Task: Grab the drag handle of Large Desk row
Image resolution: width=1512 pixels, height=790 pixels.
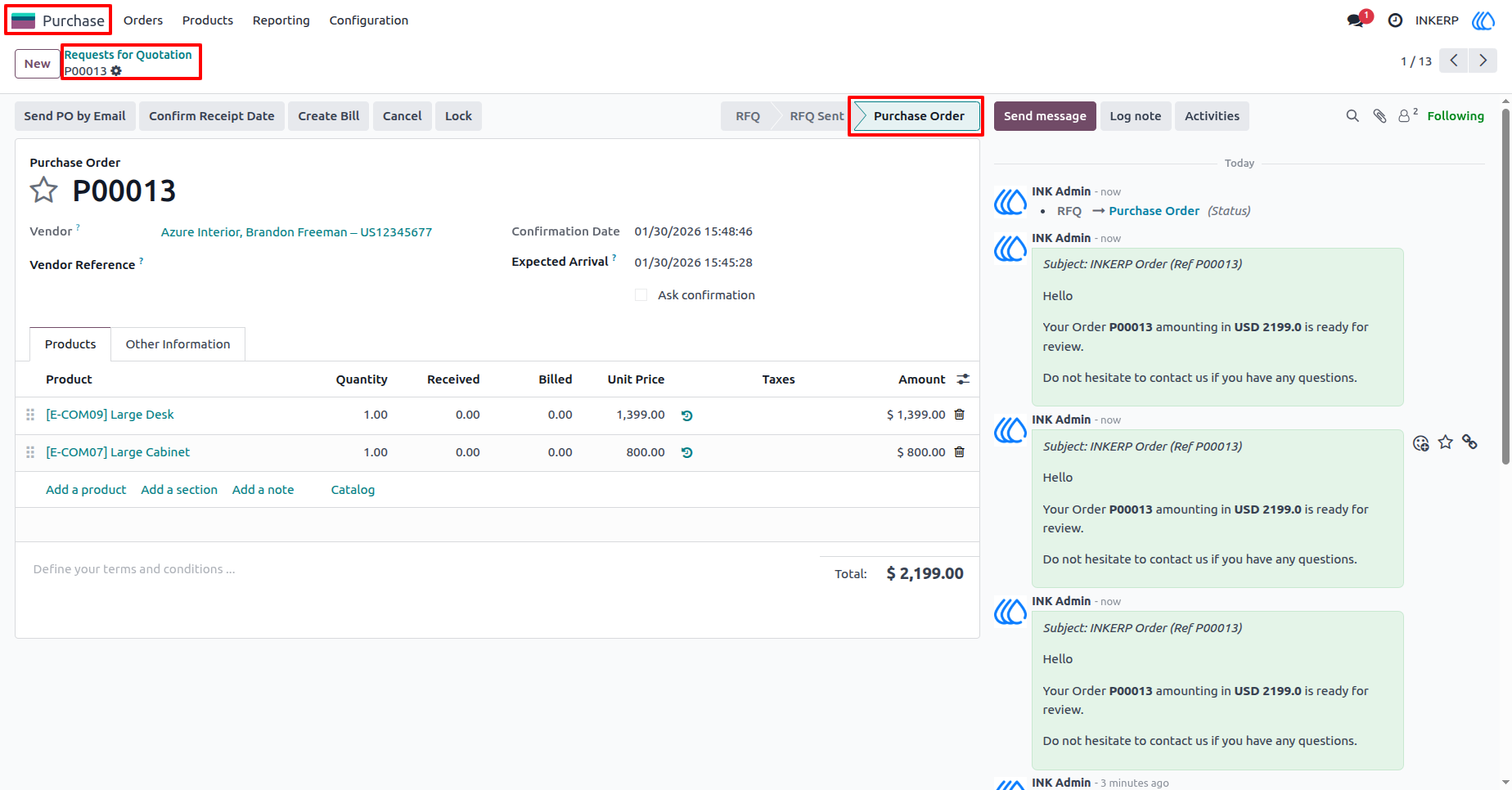Action: 30,415
